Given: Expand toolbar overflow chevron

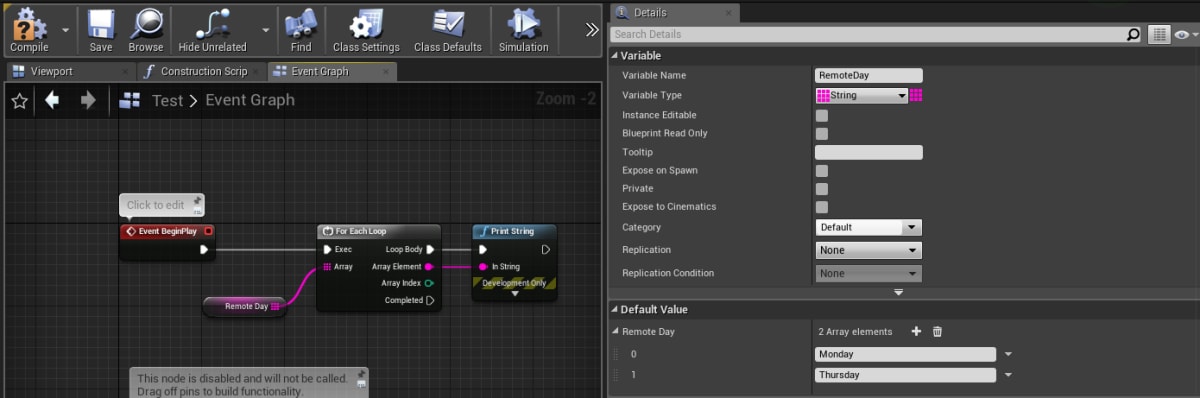Looking at the screenshot, I should pyautogui.click(x=591, y=30).
